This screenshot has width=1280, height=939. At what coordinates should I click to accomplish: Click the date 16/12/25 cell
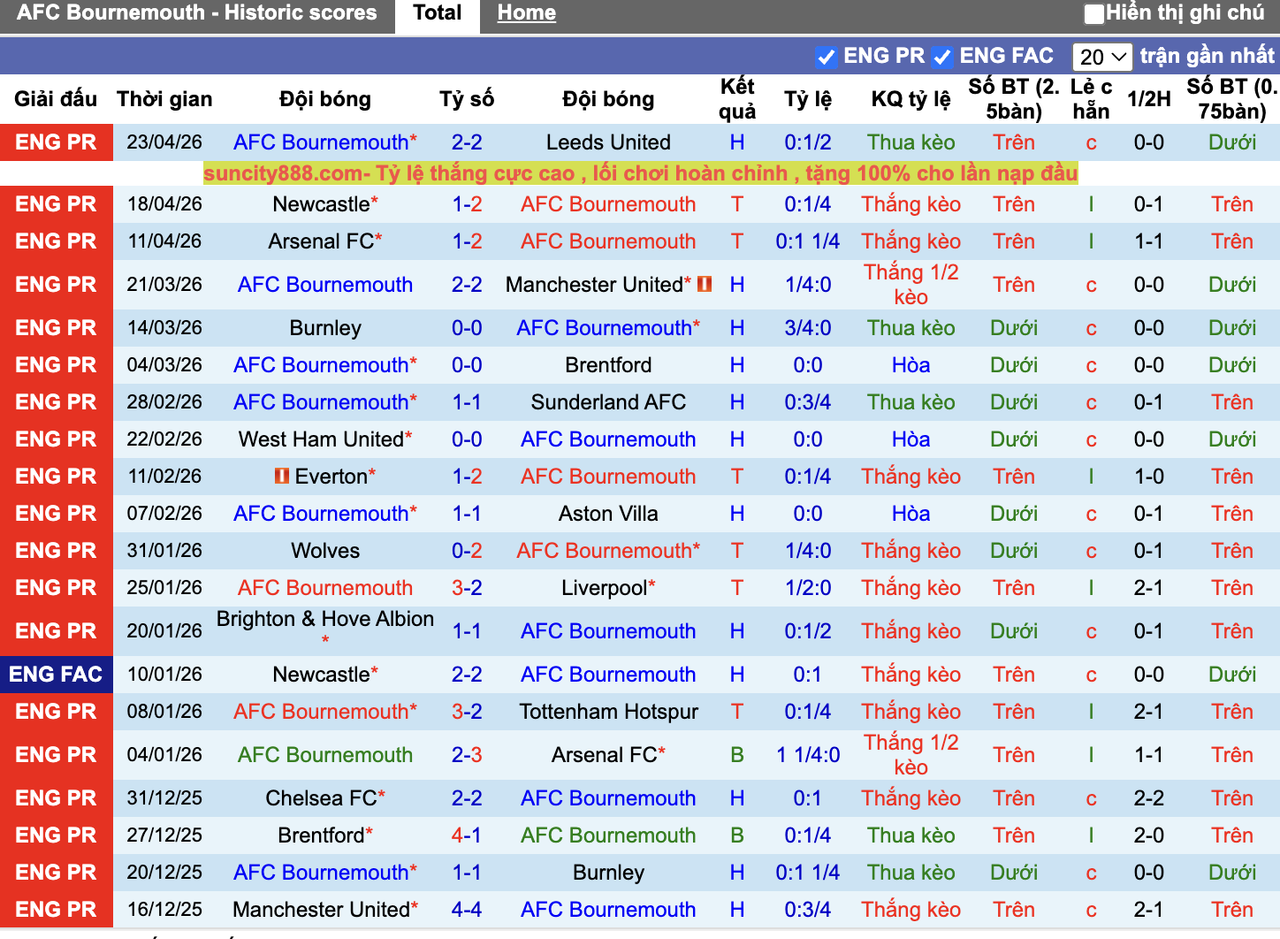click(164, 909)
